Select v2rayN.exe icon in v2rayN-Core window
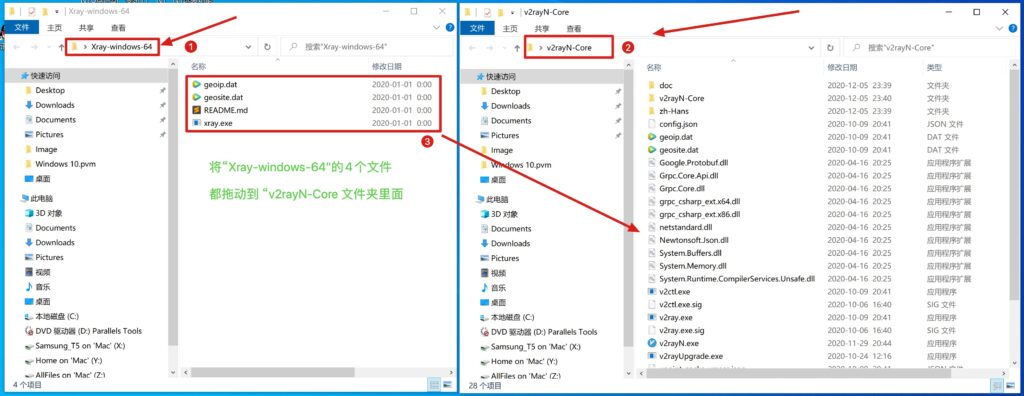 [651, 343]
